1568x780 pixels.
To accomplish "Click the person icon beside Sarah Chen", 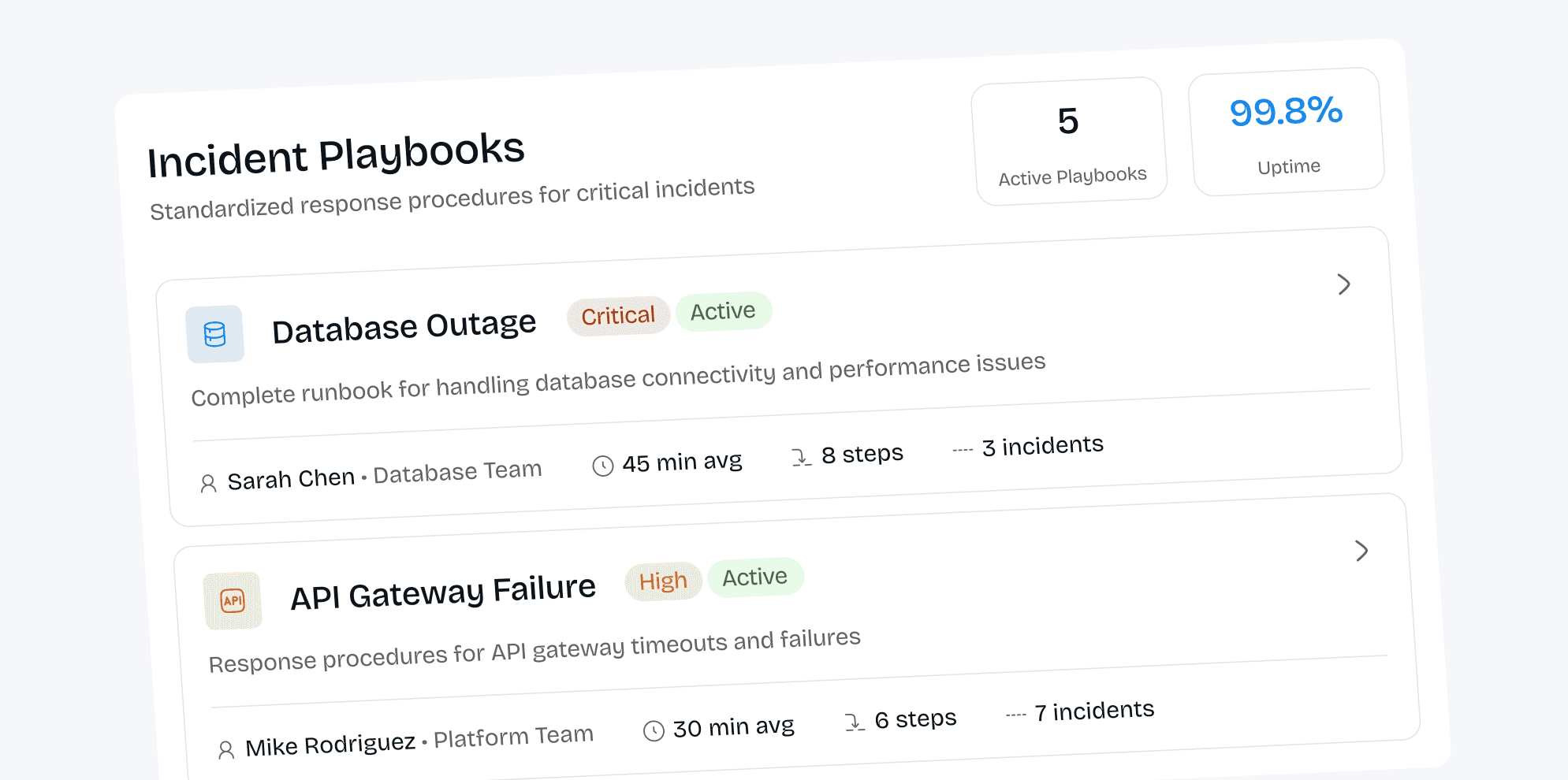I will click(208, 484).
